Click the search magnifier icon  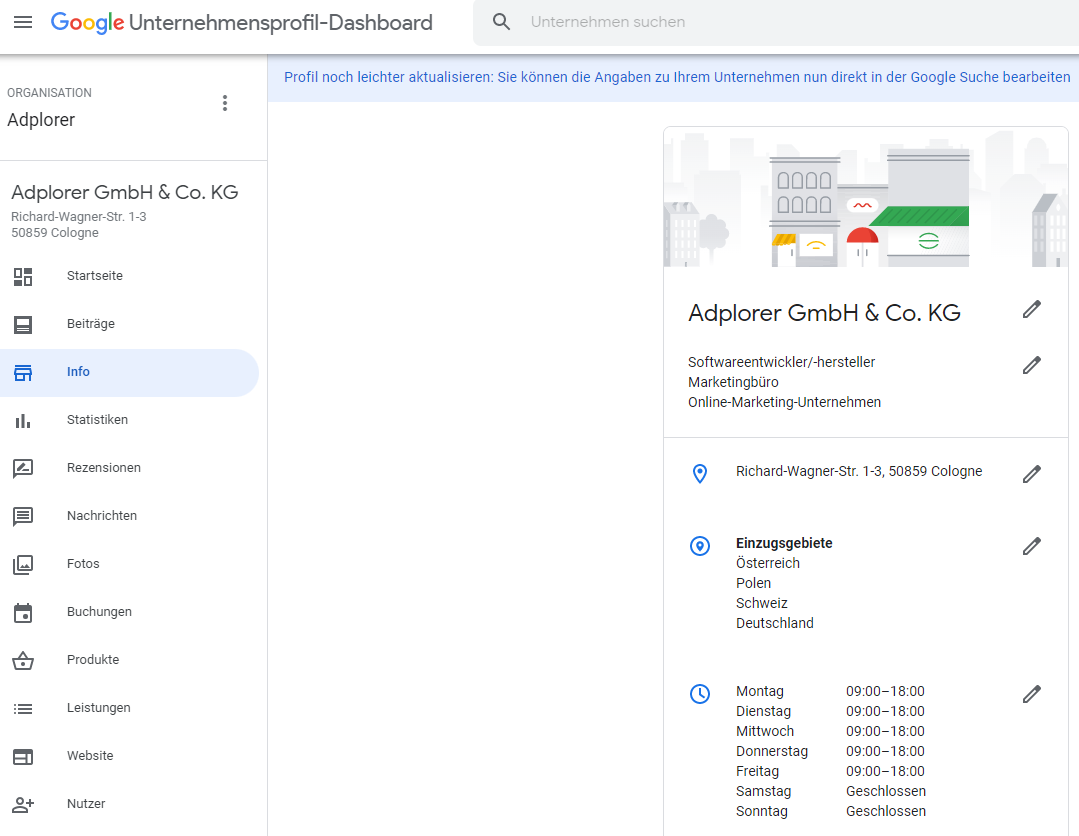coord(502,22)
